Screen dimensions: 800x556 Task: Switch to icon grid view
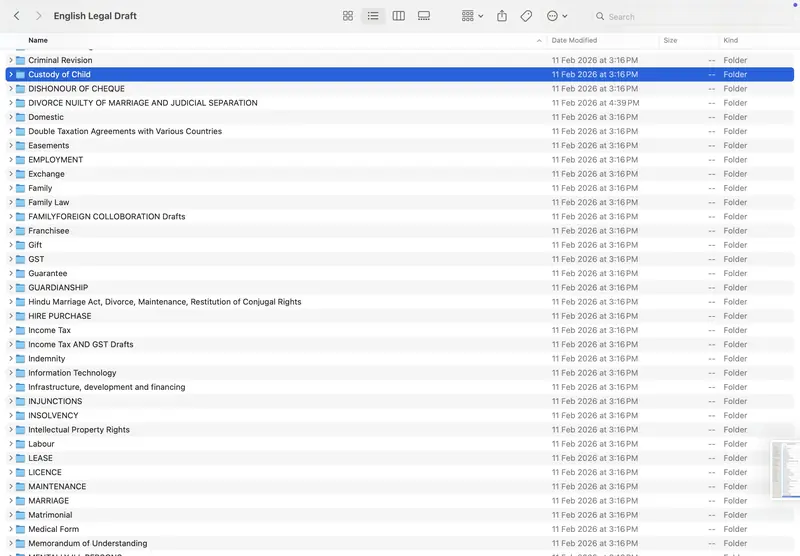[348, 16]
